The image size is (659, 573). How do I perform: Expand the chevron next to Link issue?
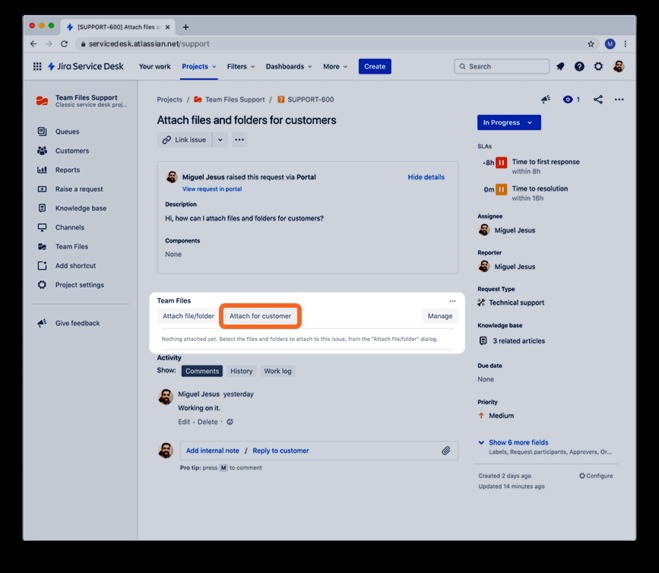[220, 140]
